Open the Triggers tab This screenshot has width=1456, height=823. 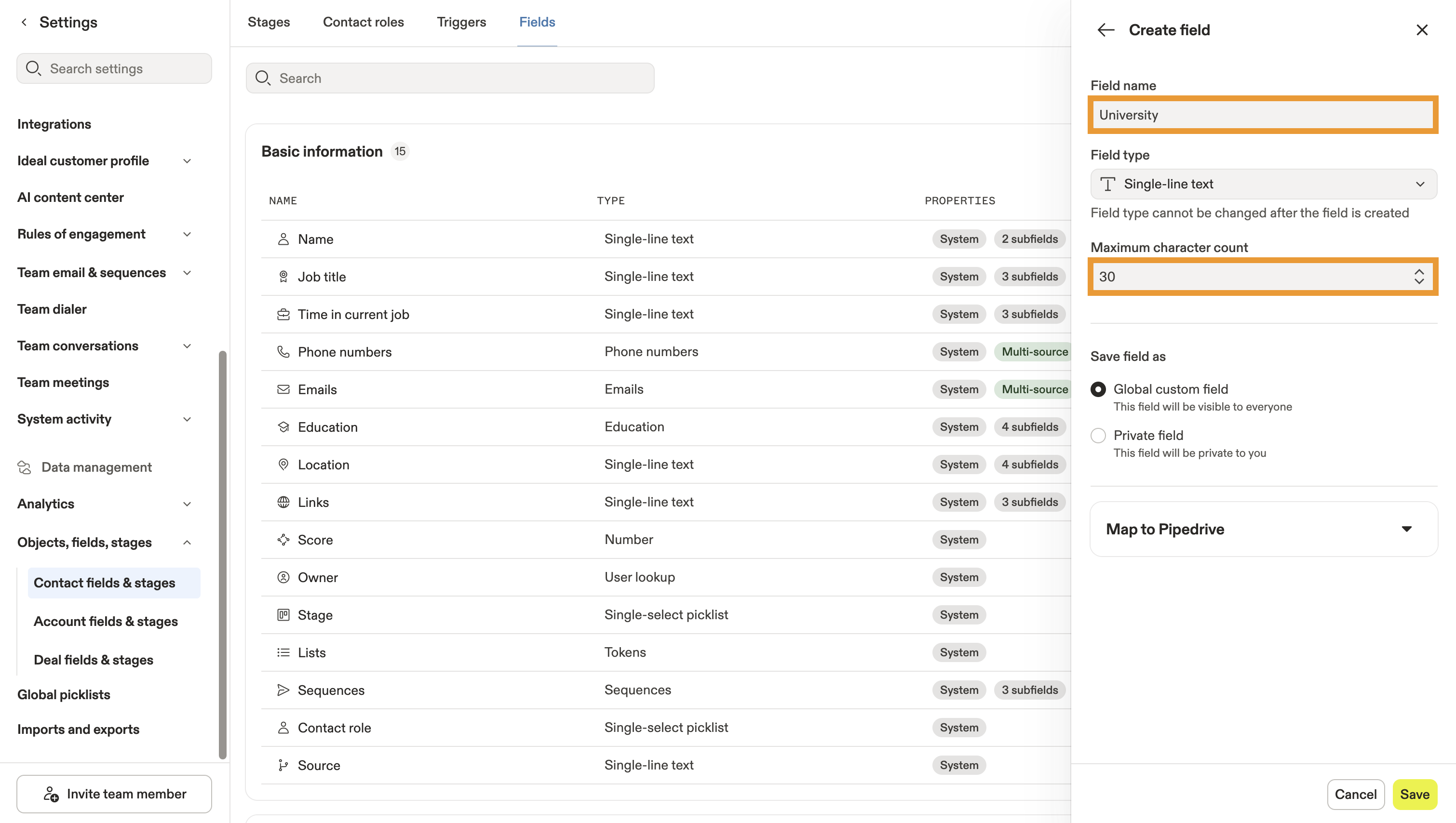461,22
